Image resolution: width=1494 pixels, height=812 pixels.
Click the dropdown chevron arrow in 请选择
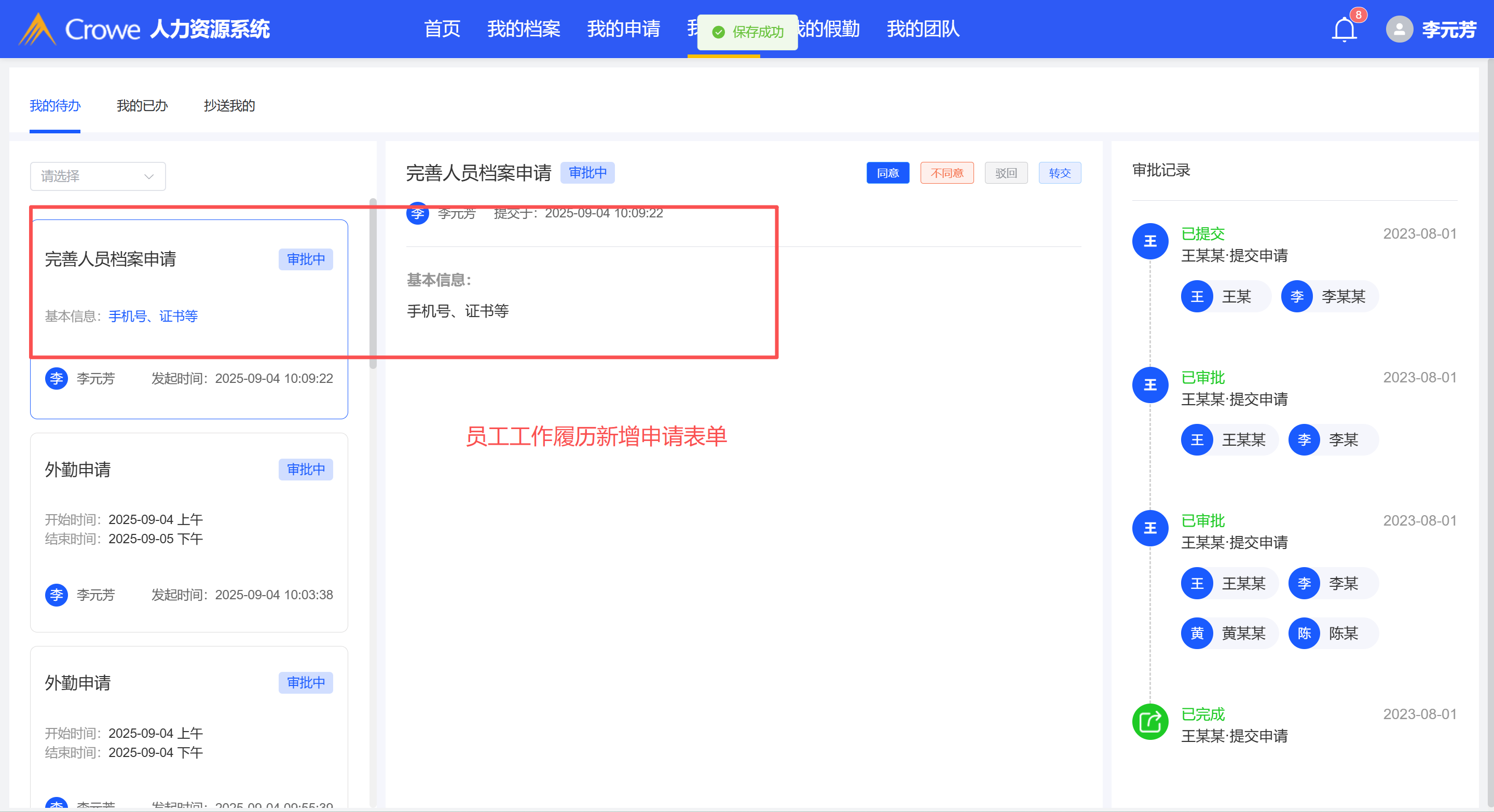click(149, 176)
